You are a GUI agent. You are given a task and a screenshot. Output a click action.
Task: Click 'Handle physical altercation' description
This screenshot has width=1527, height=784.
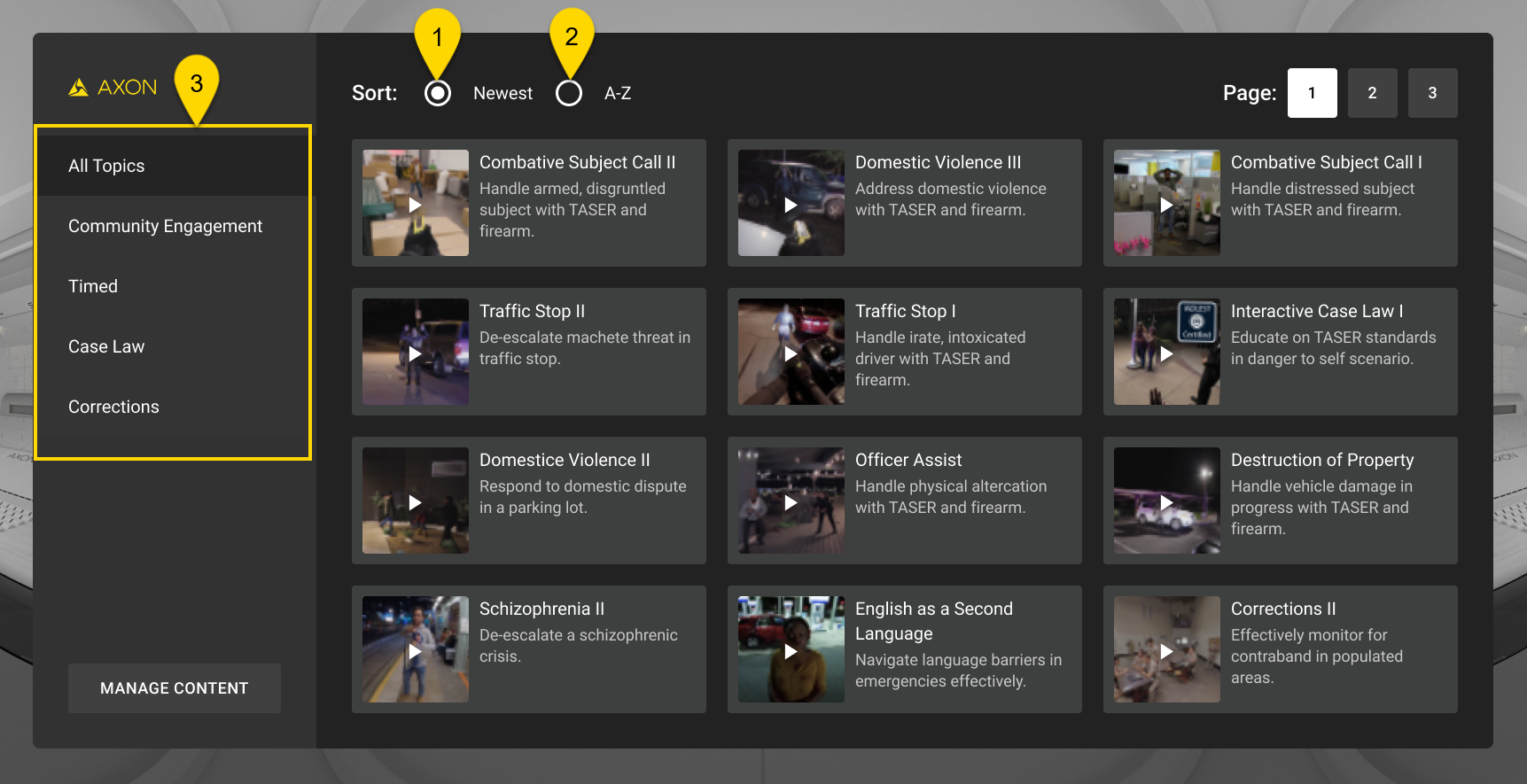click(951, 497)
